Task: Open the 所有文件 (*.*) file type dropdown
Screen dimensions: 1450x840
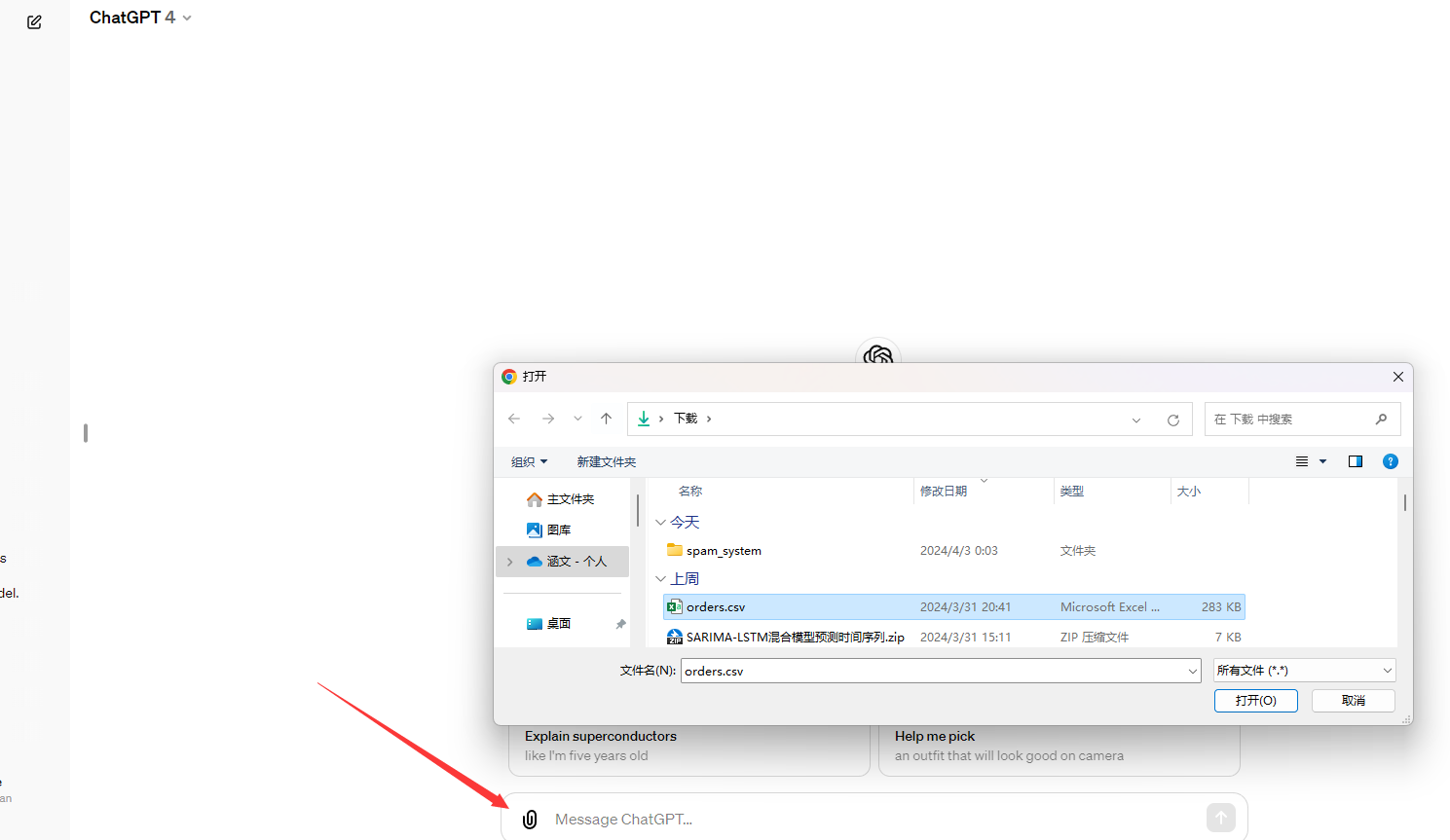Action: tap(1305, 671)
